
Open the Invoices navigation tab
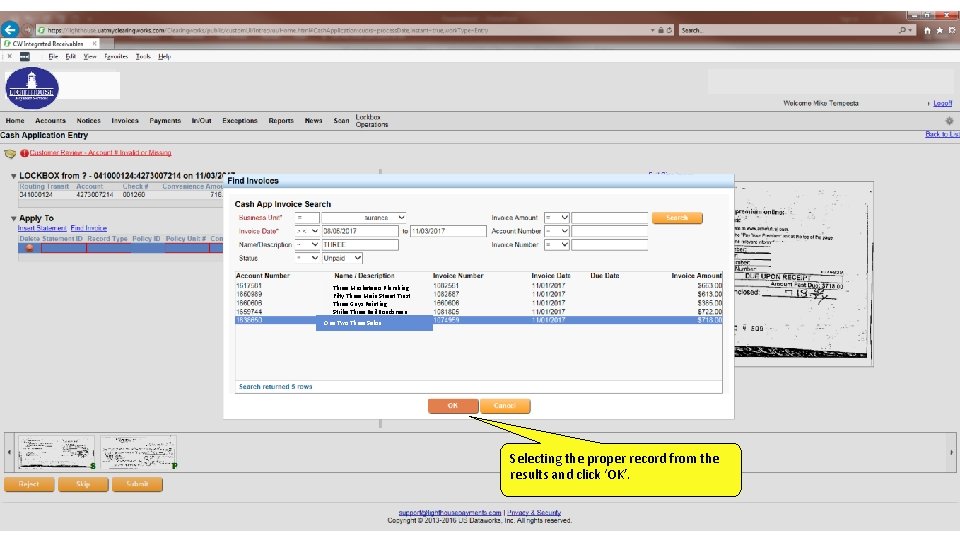click(x=125, y=121)
